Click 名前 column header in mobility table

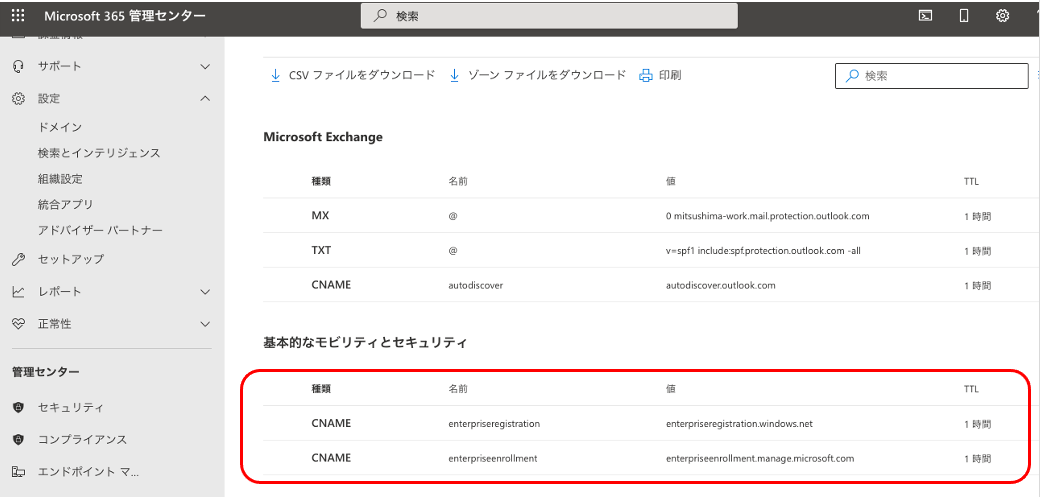pos(458,389)
